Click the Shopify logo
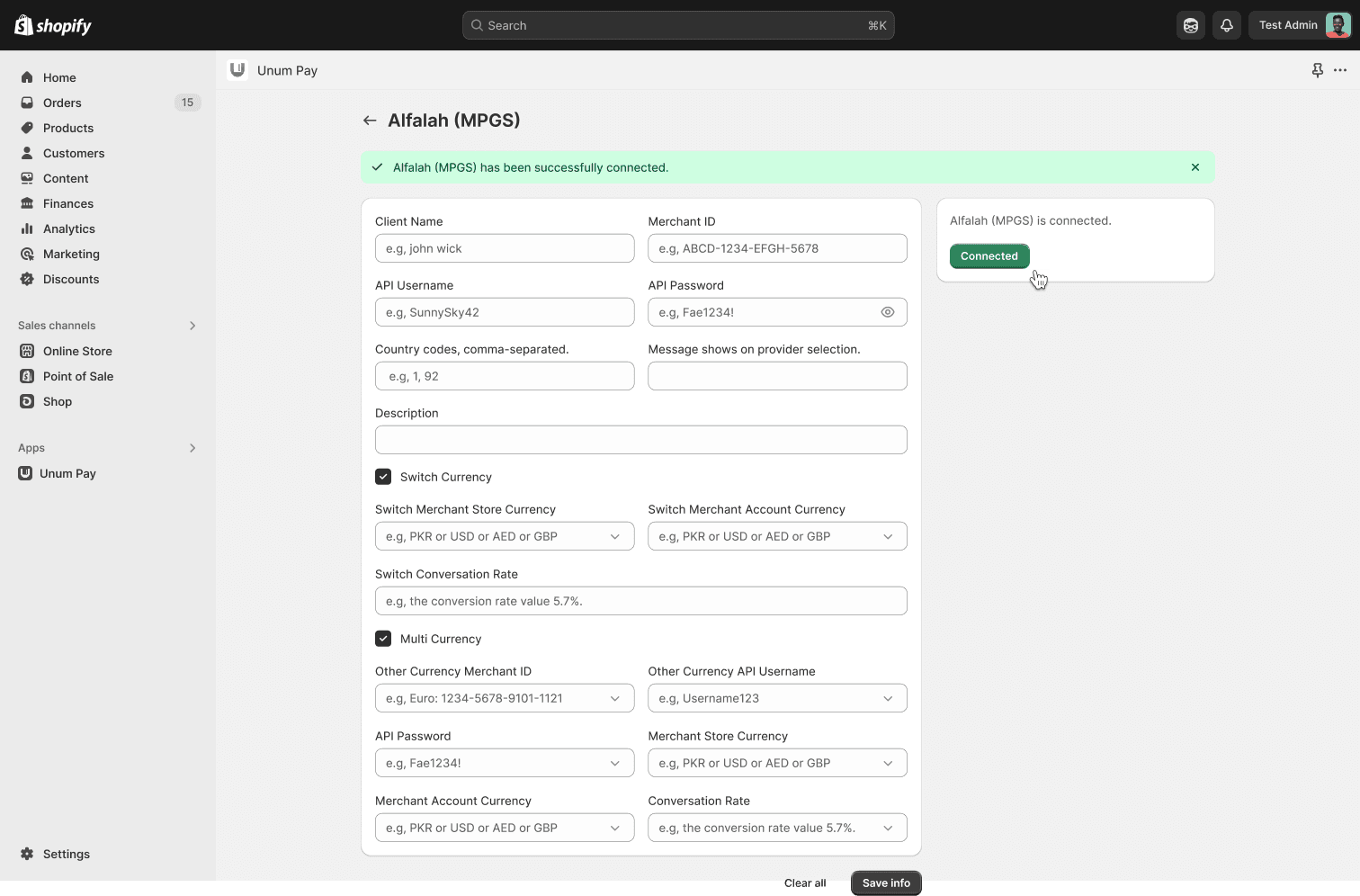Viewport: 1360px width, 896px height. click(53, 25)
